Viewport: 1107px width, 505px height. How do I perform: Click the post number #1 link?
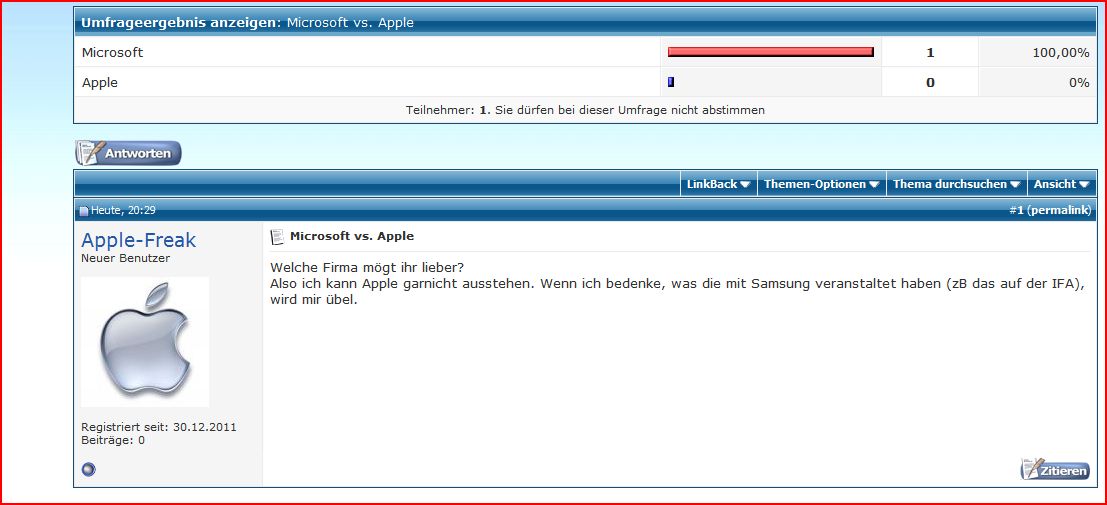1017,210
